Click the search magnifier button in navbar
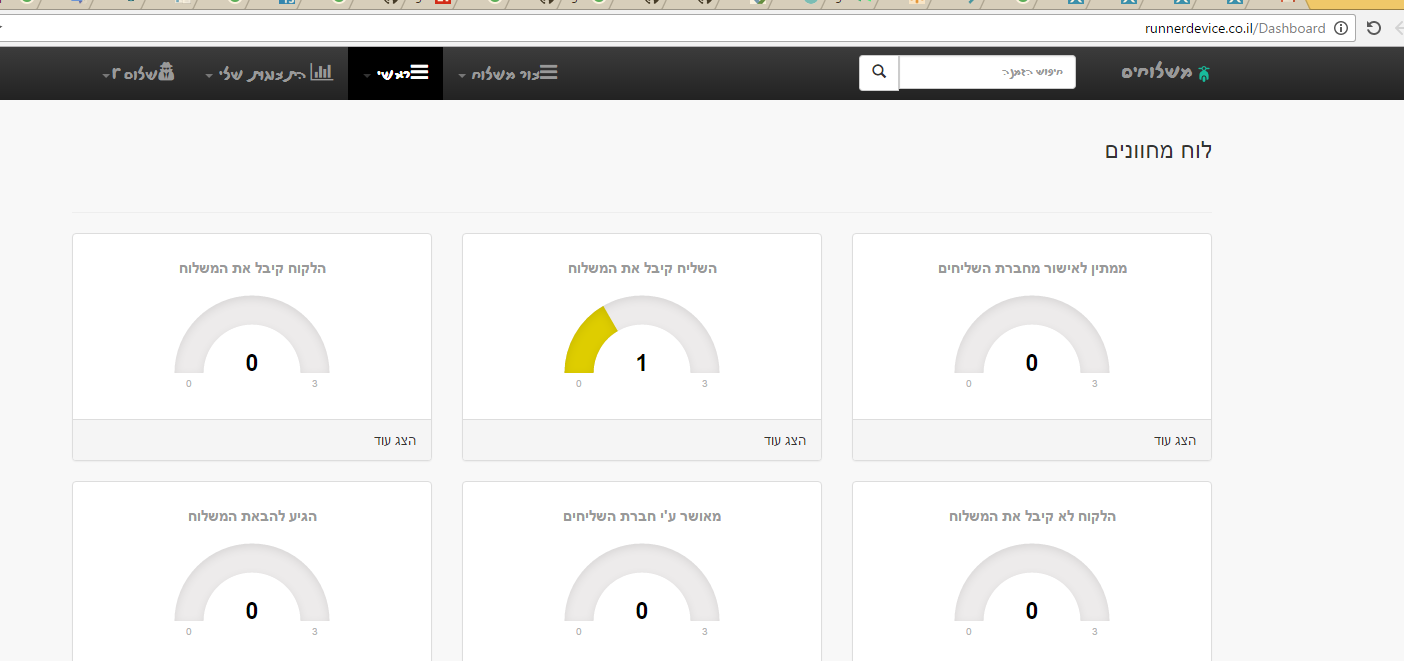 click(879, 72)
